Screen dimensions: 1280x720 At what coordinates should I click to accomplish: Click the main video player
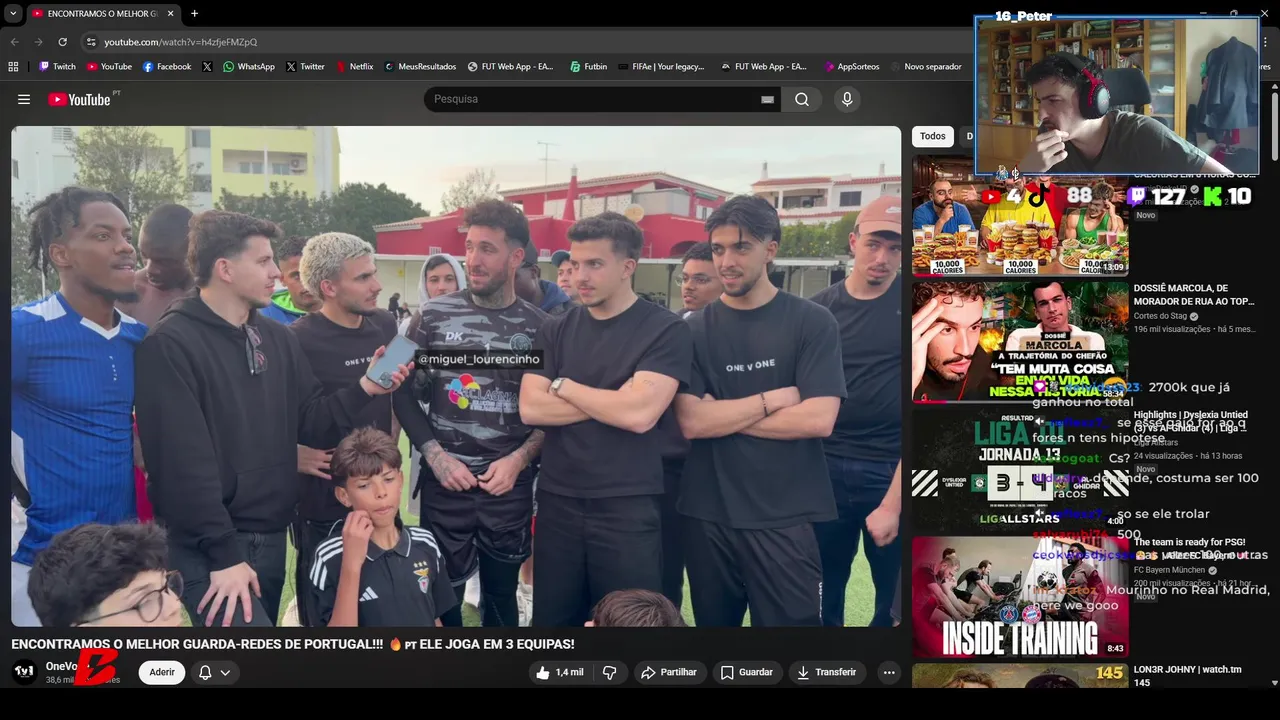tap(456, 376)
